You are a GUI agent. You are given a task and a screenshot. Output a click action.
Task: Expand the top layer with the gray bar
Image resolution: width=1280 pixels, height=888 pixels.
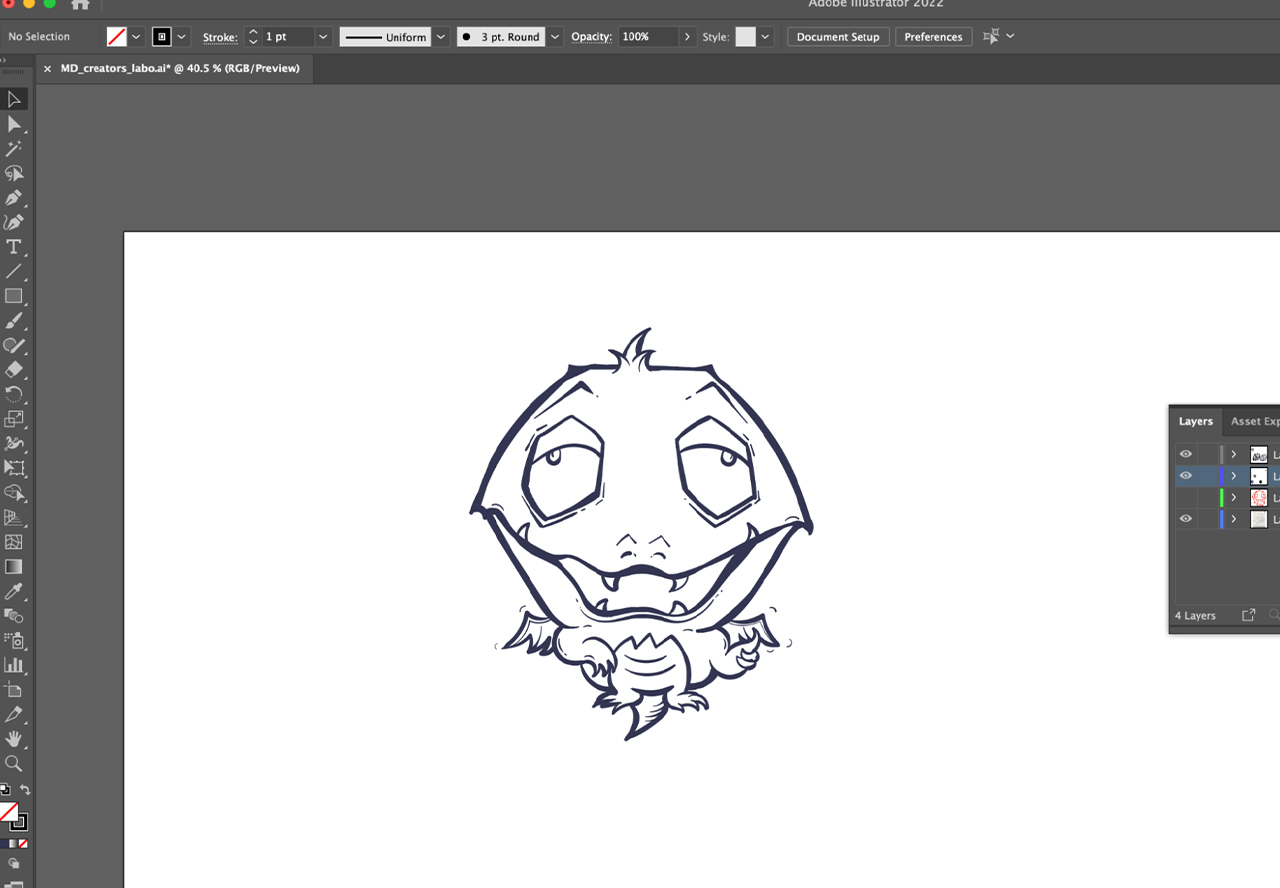coord(1234,454)
